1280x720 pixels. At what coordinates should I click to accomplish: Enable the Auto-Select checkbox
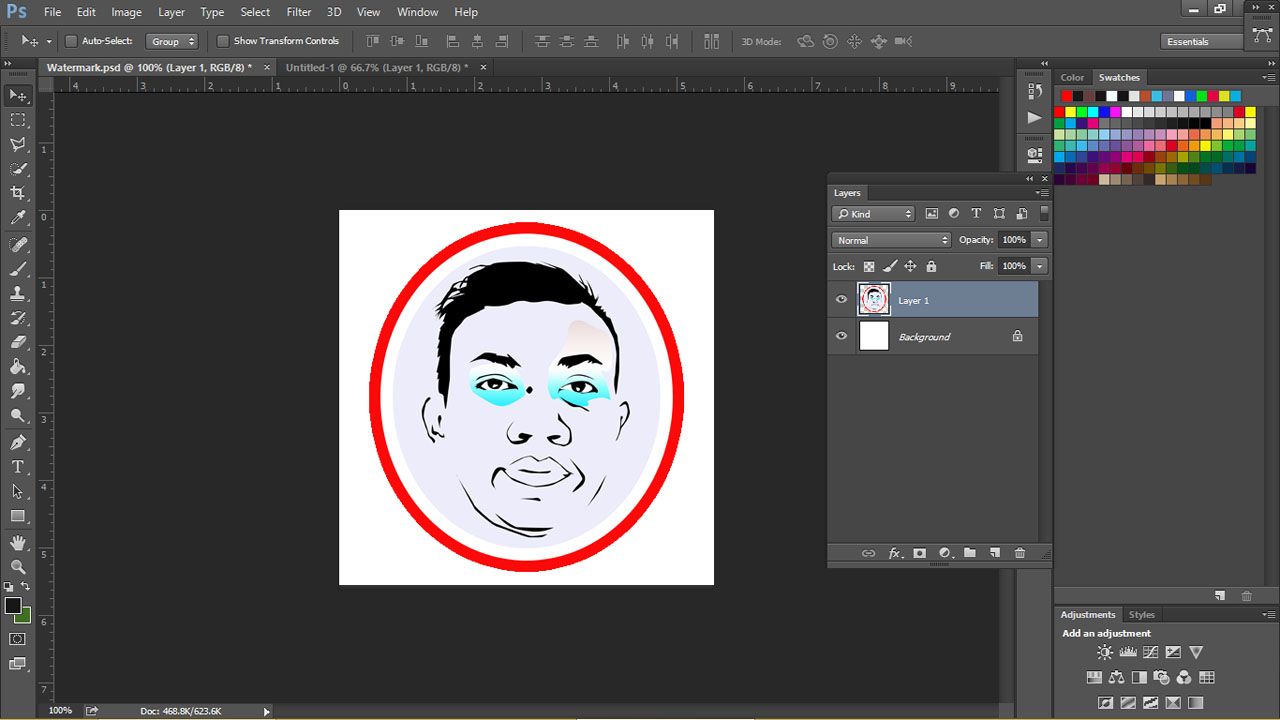(71, 42)
